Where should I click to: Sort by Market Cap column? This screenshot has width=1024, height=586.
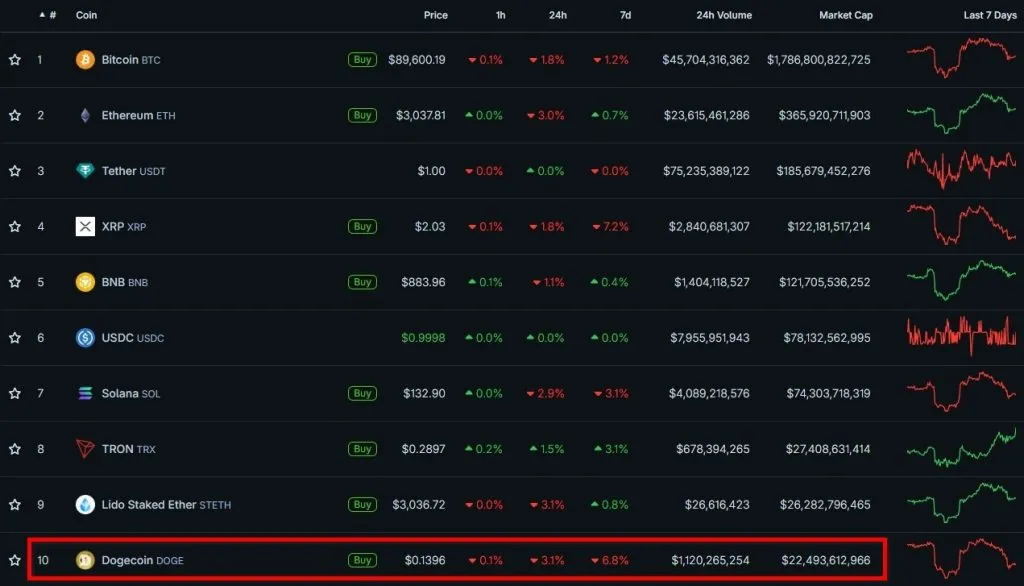tap(846, 14)
